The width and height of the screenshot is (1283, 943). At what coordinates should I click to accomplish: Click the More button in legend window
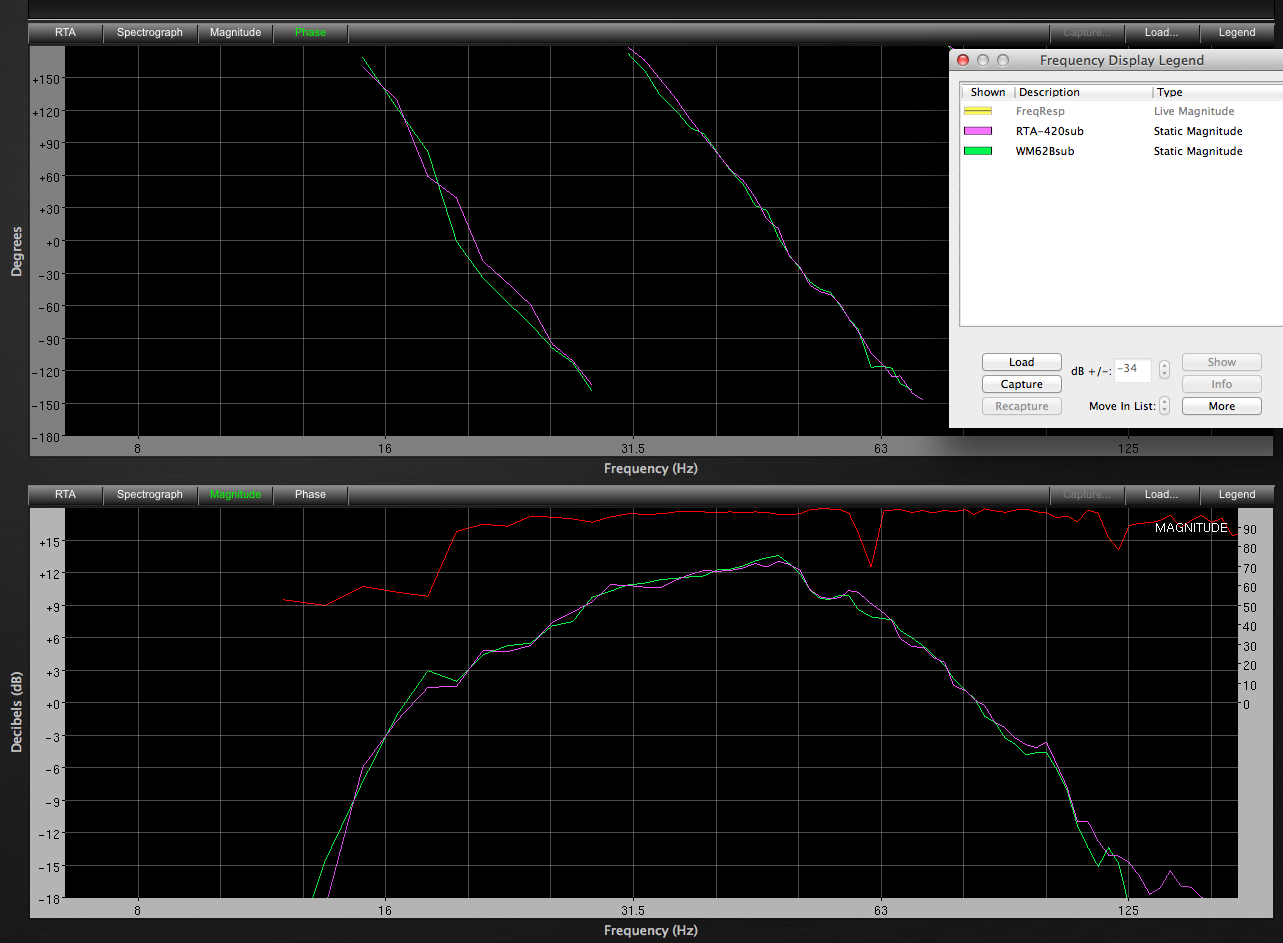click(1222, 406)
